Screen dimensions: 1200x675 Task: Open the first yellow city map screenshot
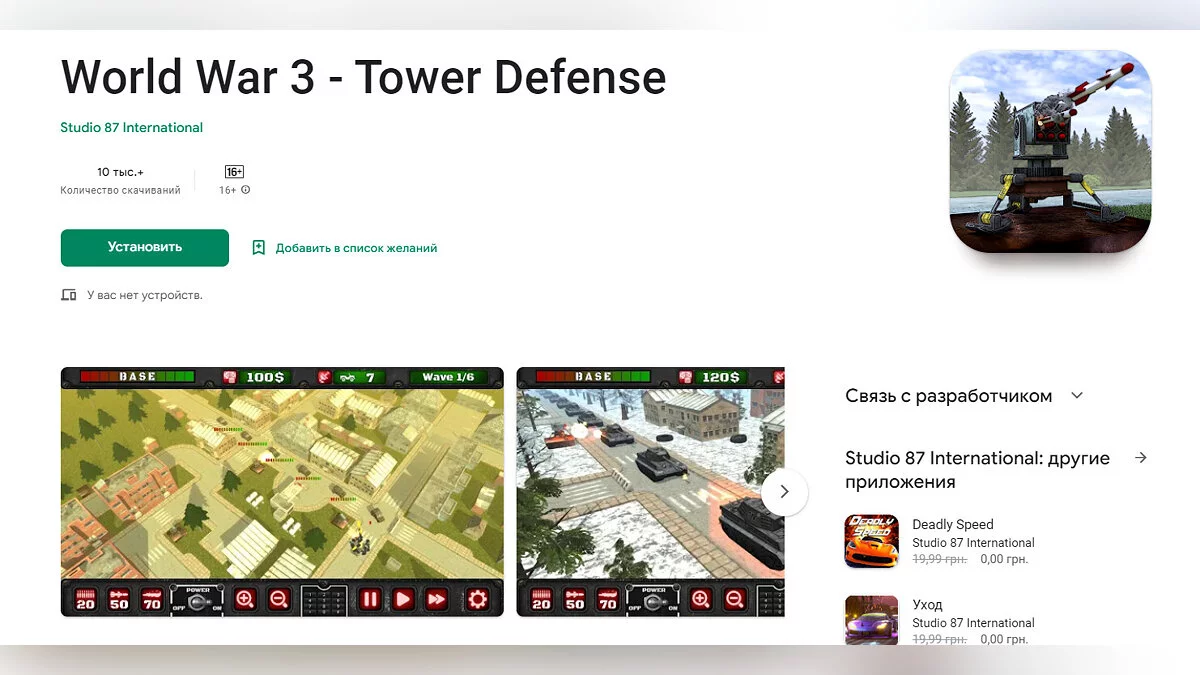tap(282, 491)
